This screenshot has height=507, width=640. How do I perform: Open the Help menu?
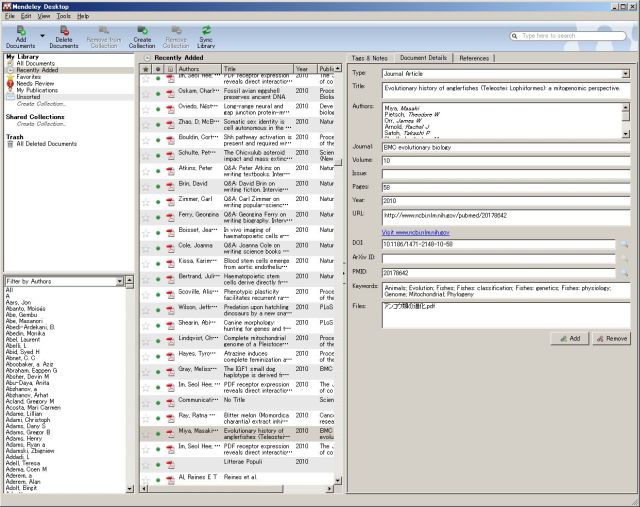[x=83, y=16]
